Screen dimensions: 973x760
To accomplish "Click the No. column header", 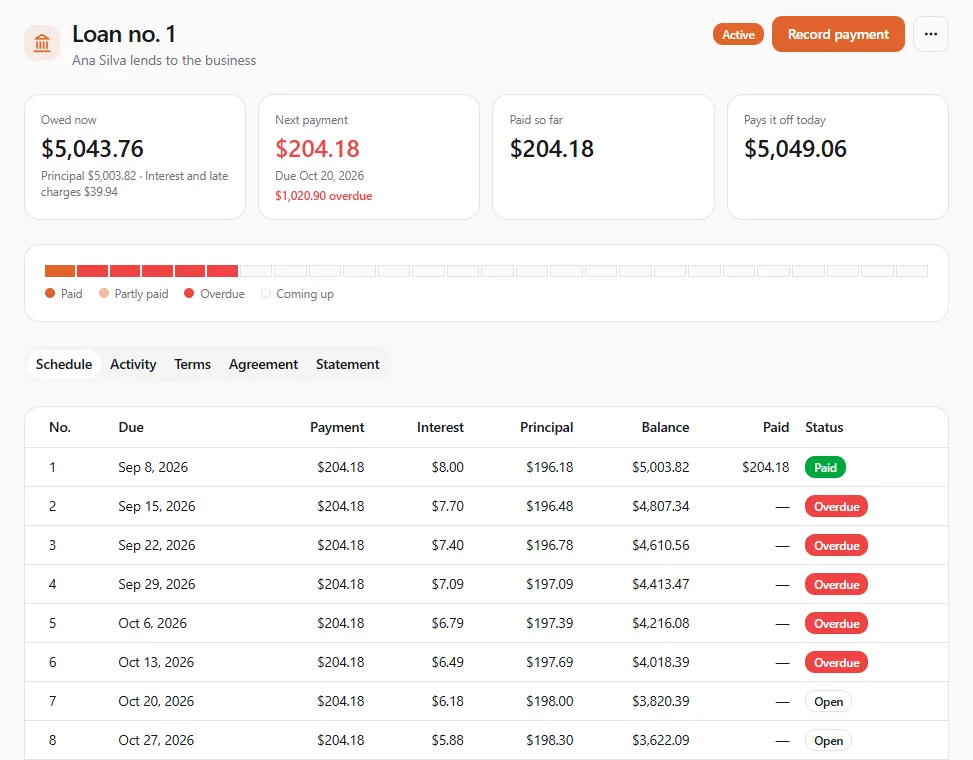I will [x=60, y=427].
